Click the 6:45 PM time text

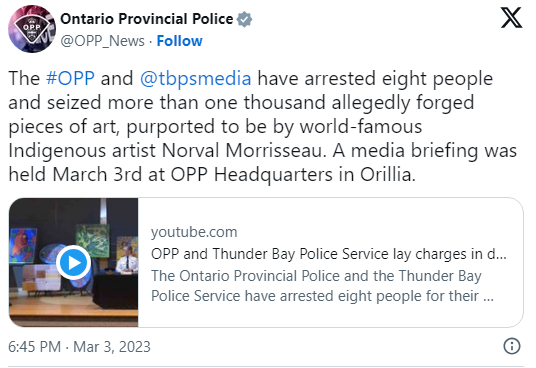(35, 347)
